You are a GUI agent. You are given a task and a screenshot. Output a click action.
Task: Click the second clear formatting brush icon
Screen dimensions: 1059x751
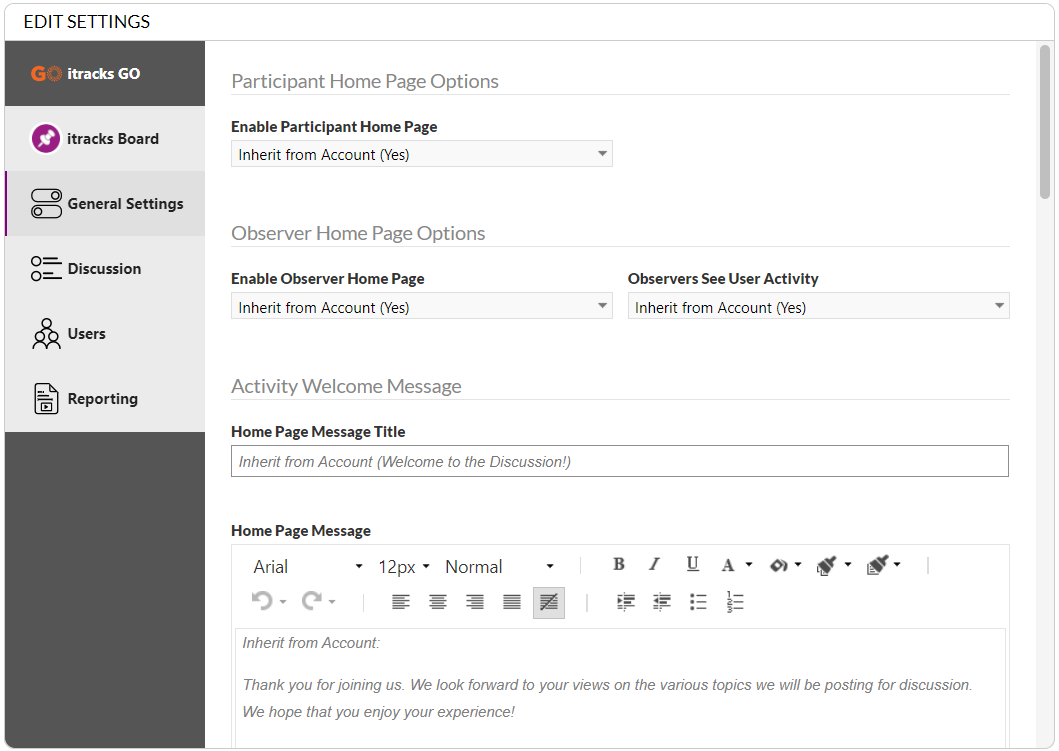tap(877, 565)
